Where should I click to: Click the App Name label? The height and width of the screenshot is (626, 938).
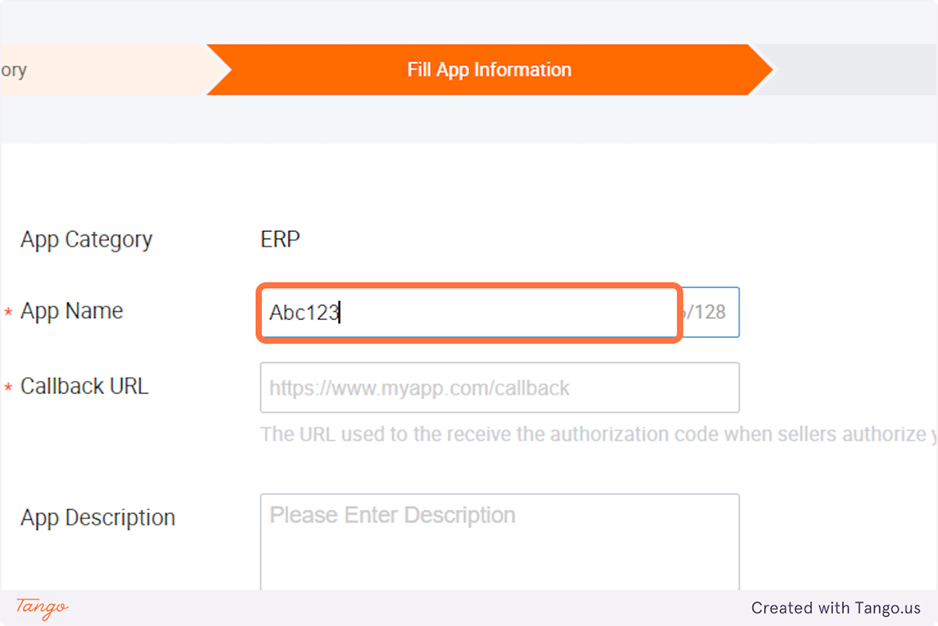(72, 312)
